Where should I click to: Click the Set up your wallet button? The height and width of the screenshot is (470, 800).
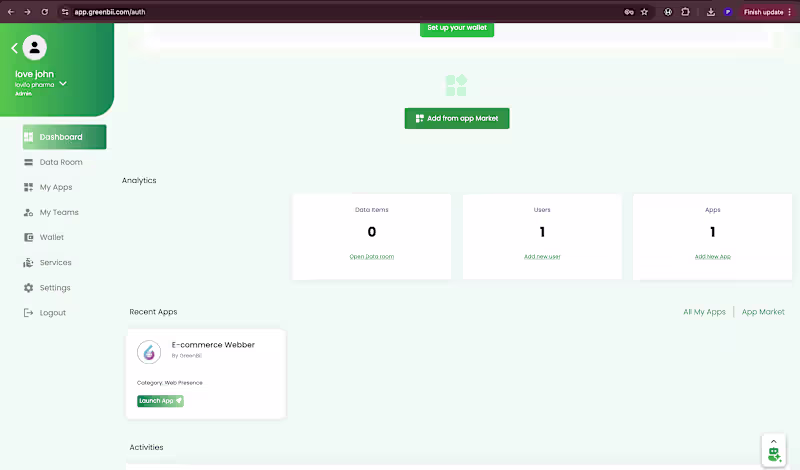(x=457, y=28)
